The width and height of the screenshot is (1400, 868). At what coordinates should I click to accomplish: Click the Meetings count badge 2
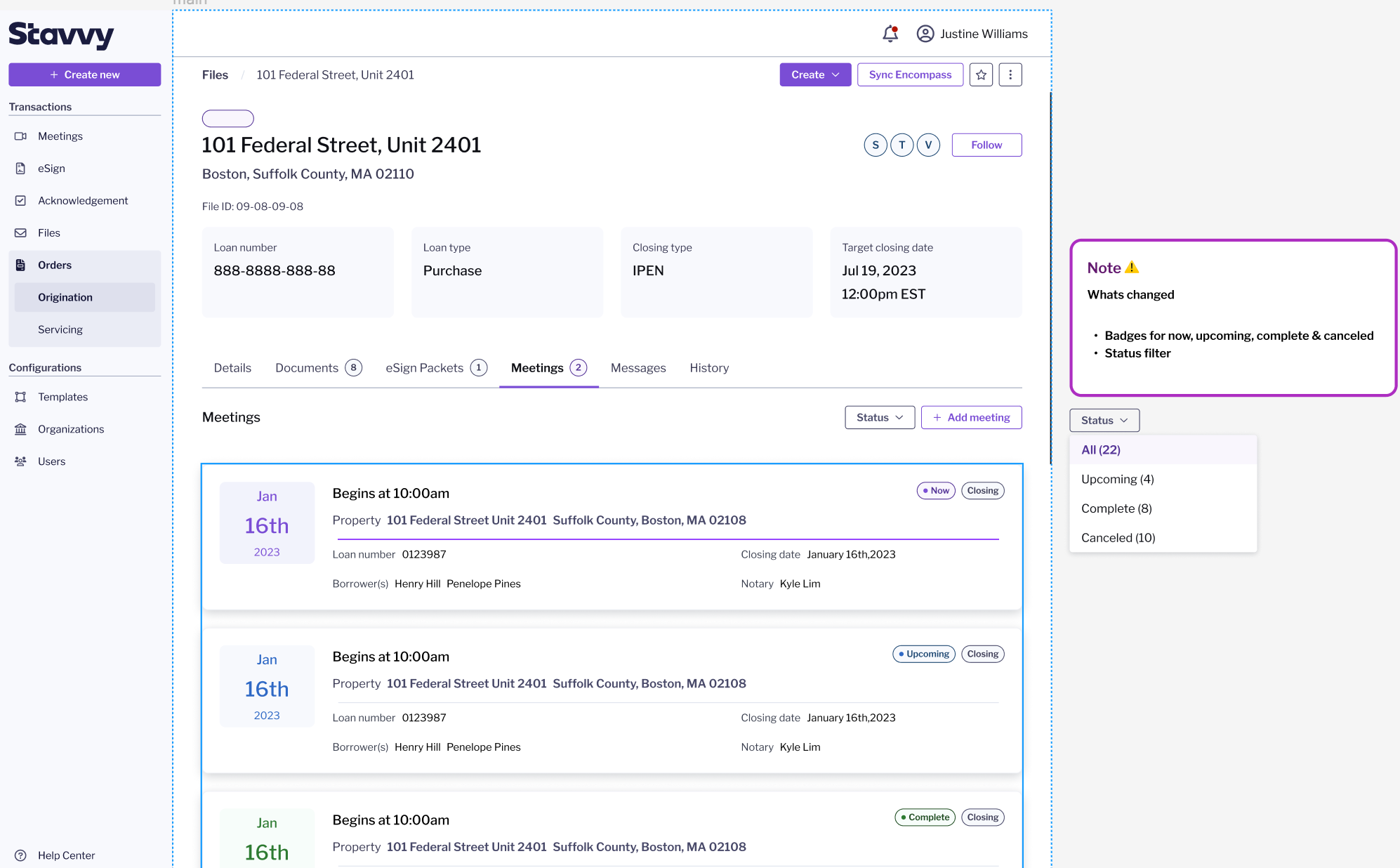click(x=579, y=368)
